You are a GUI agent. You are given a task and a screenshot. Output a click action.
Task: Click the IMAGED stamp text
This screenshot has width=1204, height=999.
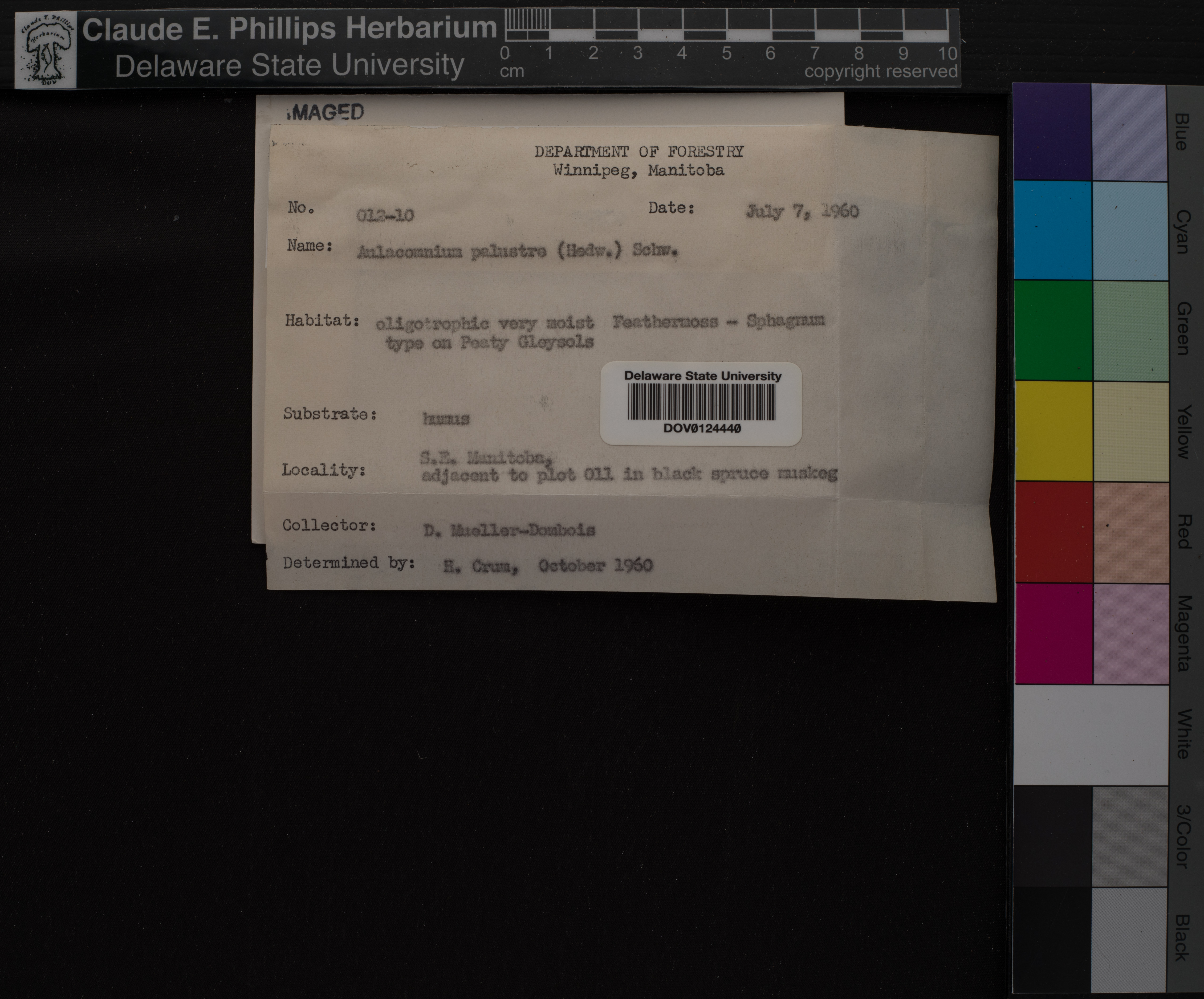(x=325, y=112)
